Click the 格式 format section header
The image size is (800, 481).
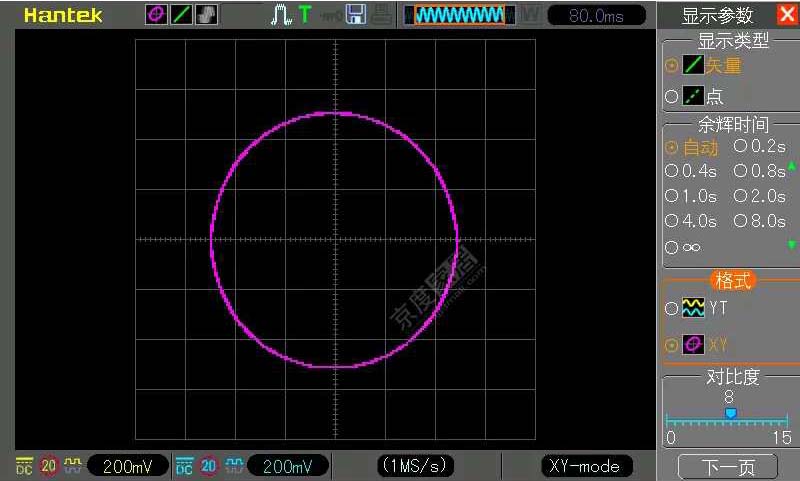pyautogui.click(x=733, y=281)
